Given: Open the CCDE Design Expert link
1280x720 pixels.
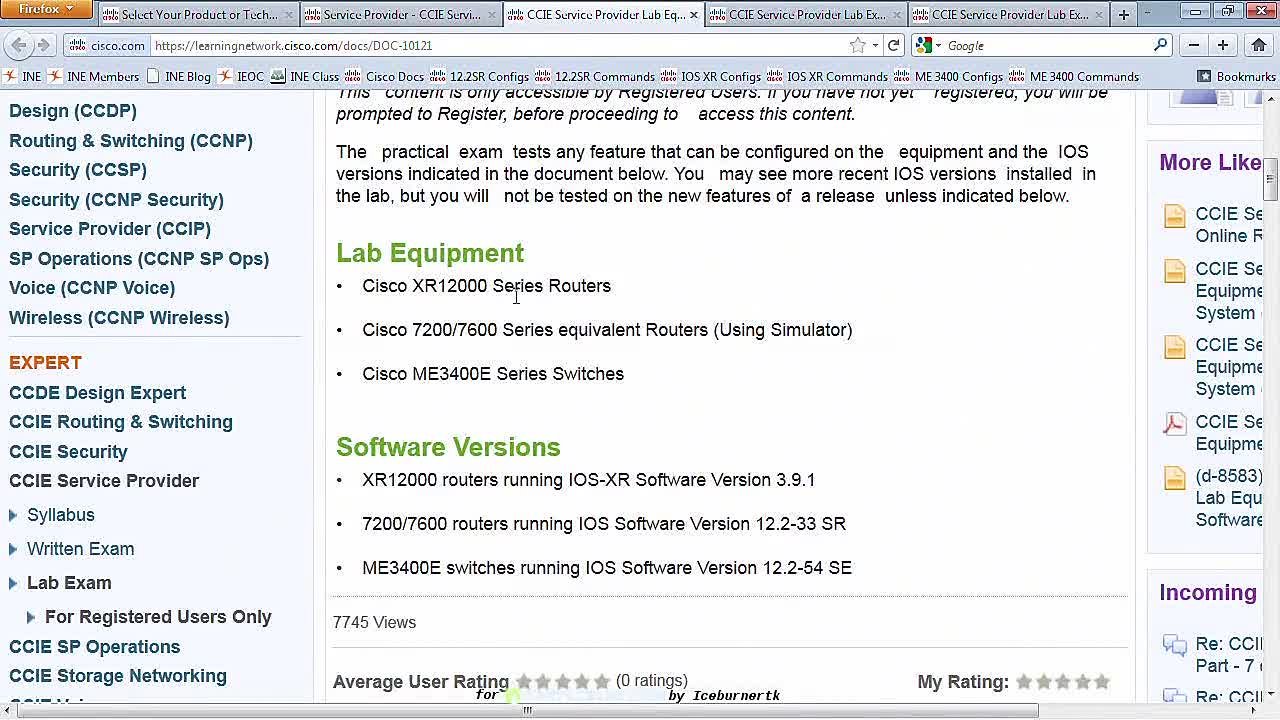Looking at the screenshot, I should [97, 393].
